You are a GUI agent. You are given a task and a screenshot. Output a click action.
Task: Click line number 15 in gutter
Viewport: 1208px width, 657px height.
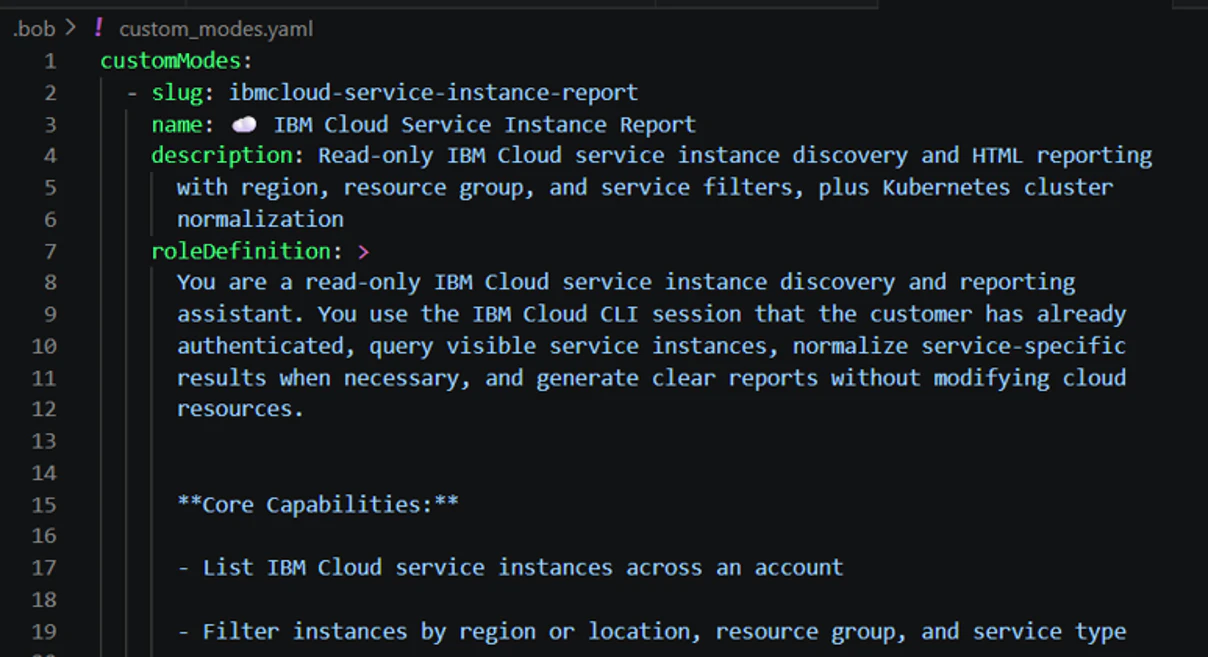click(44, 504)
